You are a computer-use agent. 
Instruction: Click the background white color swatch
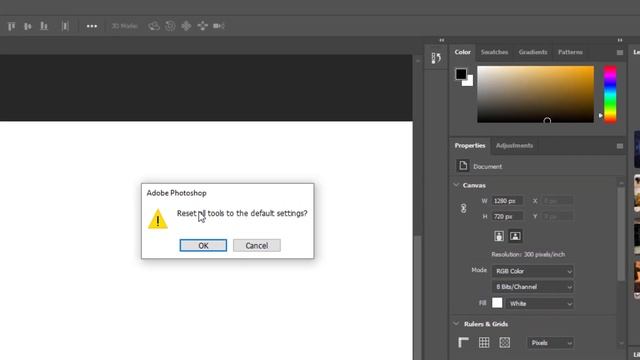point(469,82)
